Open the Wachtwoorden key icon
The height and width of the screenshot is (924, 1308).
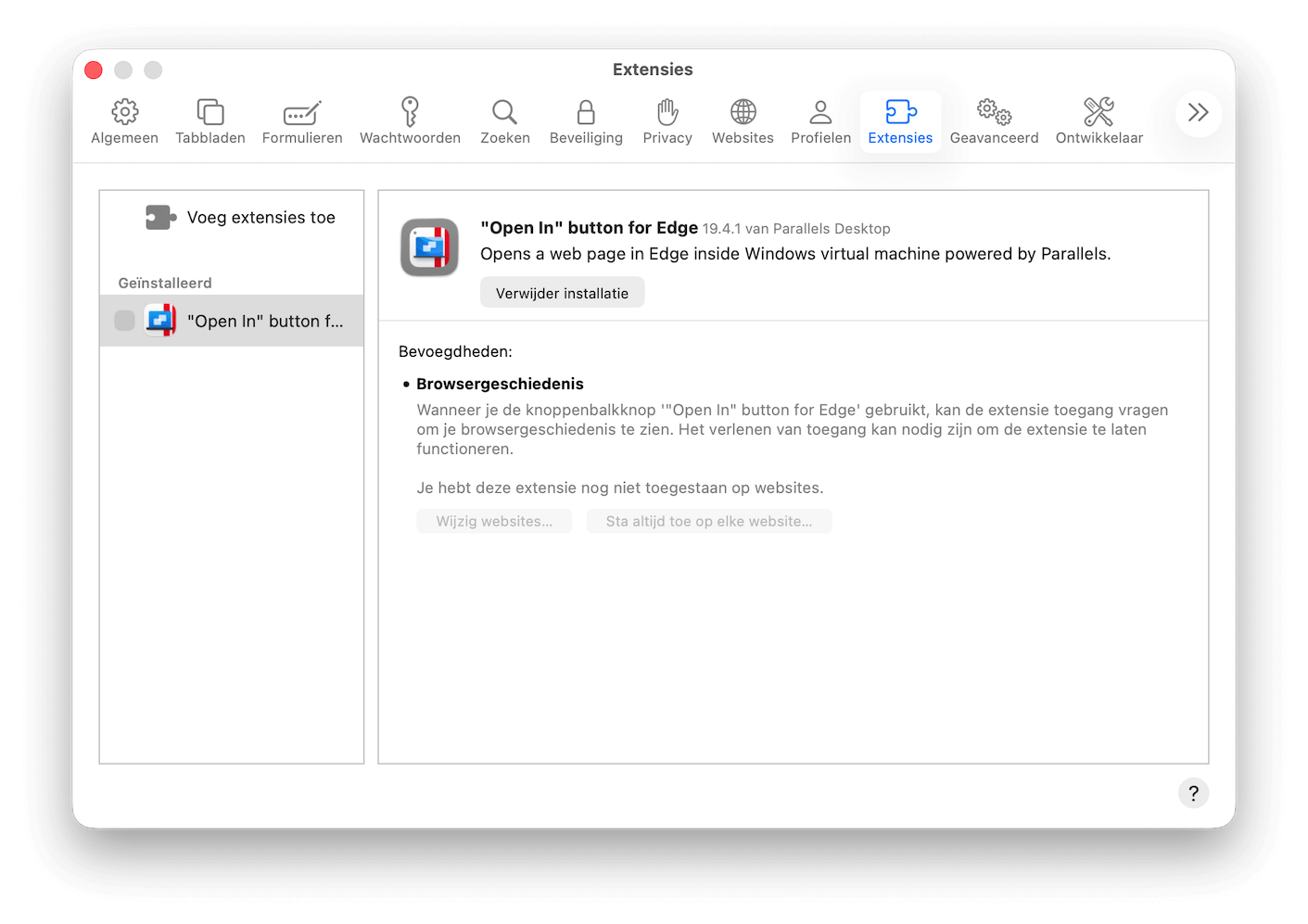coord(410,112)
